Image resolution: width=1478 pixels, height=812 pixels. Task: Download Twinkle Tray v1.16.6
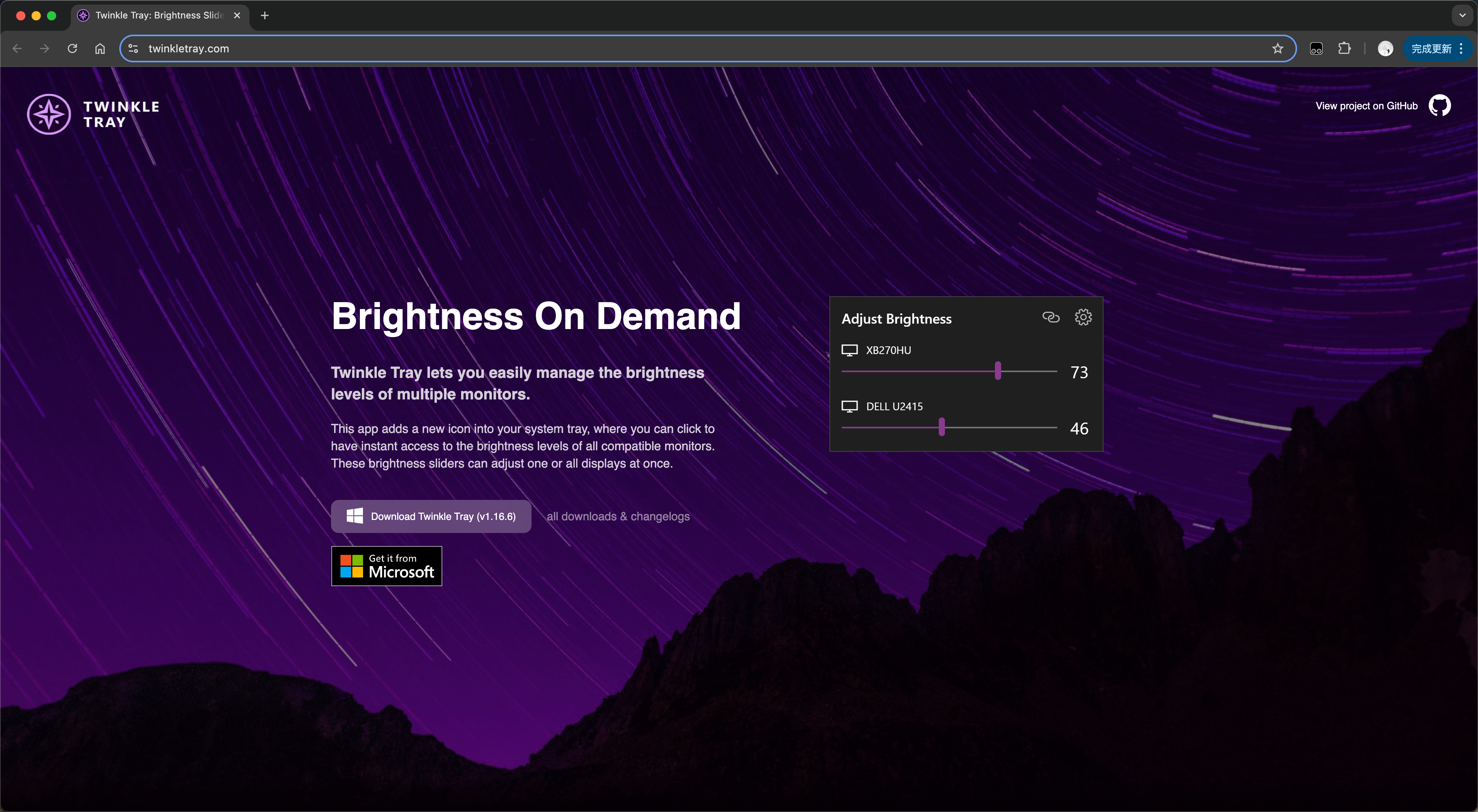[x=431, y=516]
